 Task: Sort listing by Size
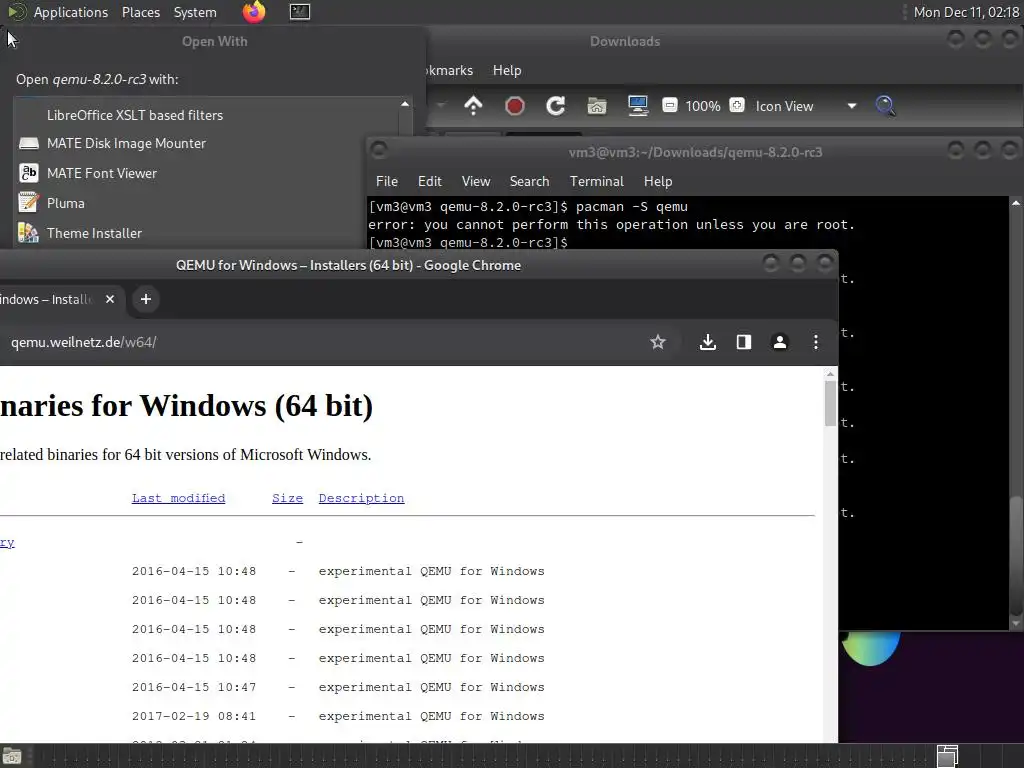(287, 498)
